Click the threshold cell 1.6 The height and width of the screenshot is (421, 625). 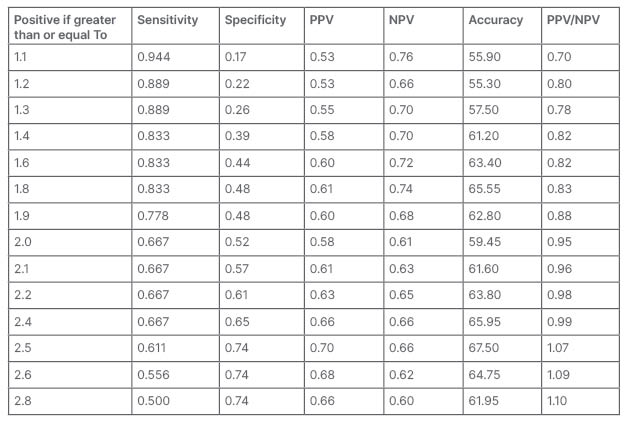pyautogui.click(x=21, y=163)
